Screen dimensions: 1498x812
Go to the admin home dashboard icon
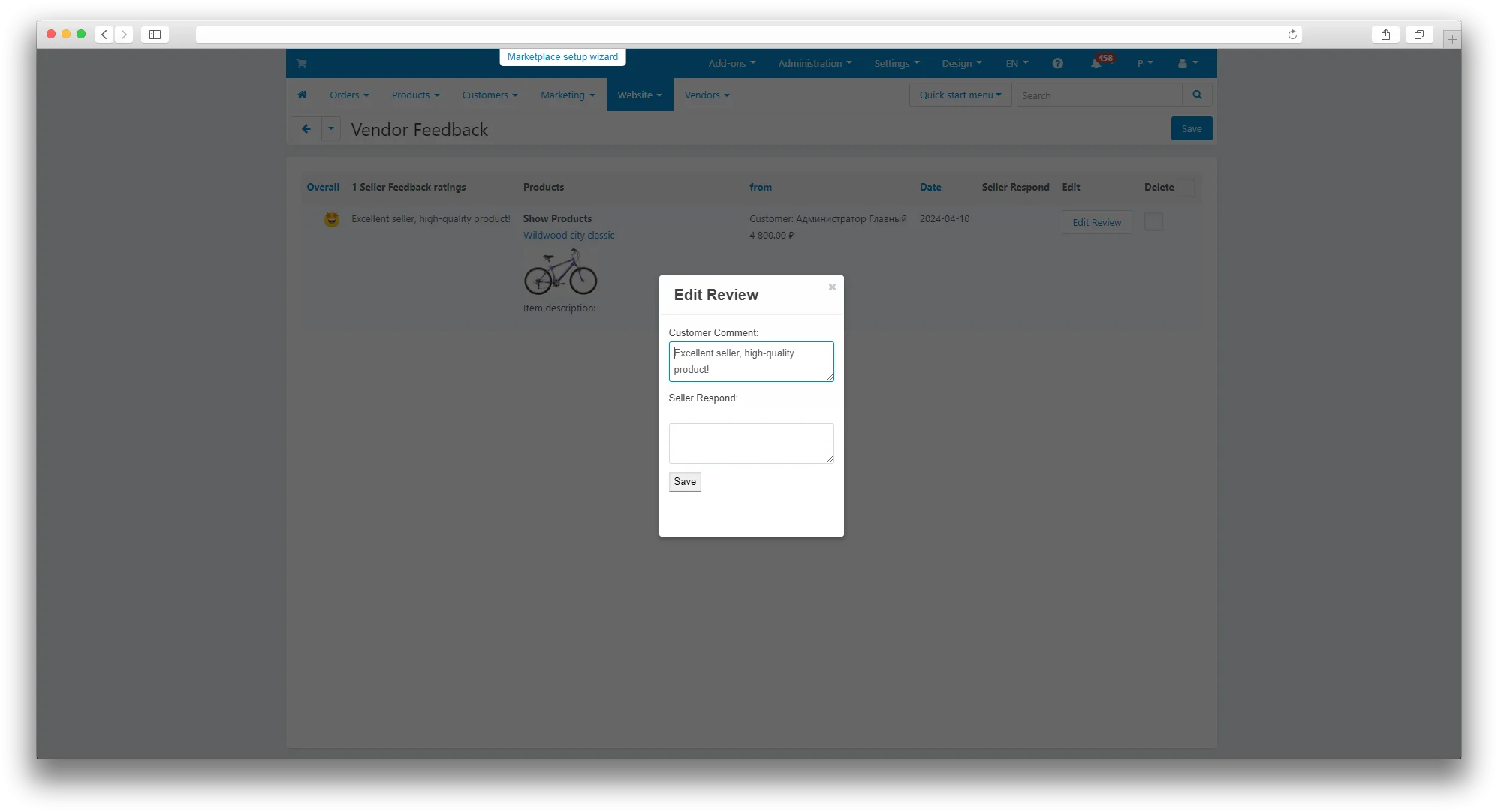click(302, 95)
